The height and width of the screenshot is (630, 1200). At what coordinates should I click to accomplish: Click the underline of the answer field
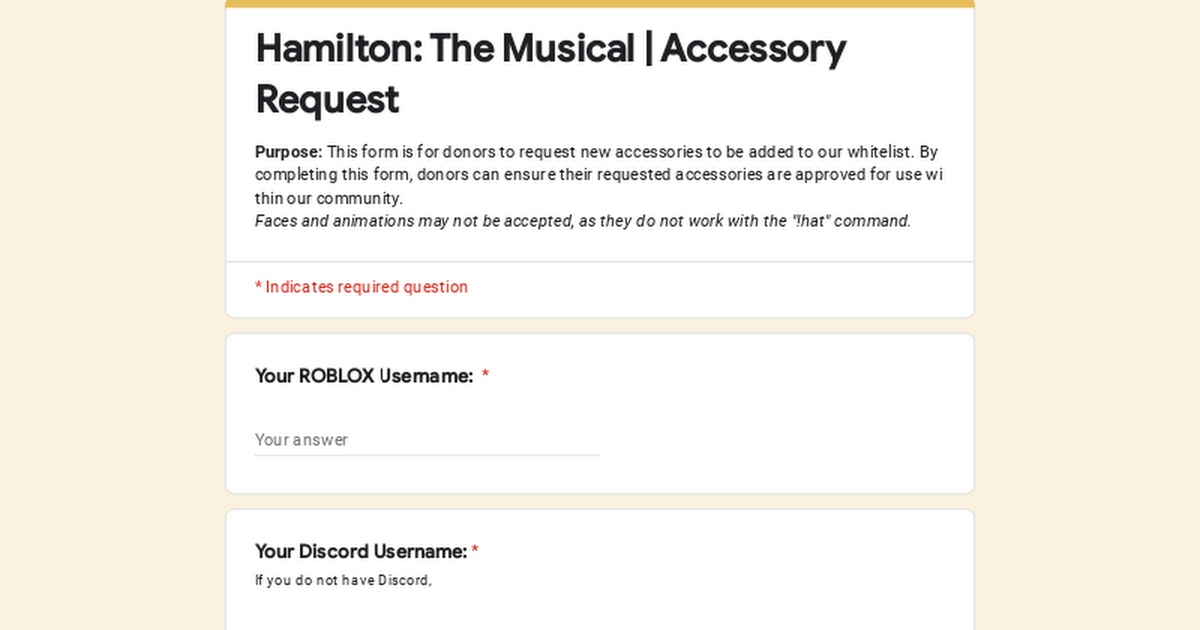[x=427, y=456]
